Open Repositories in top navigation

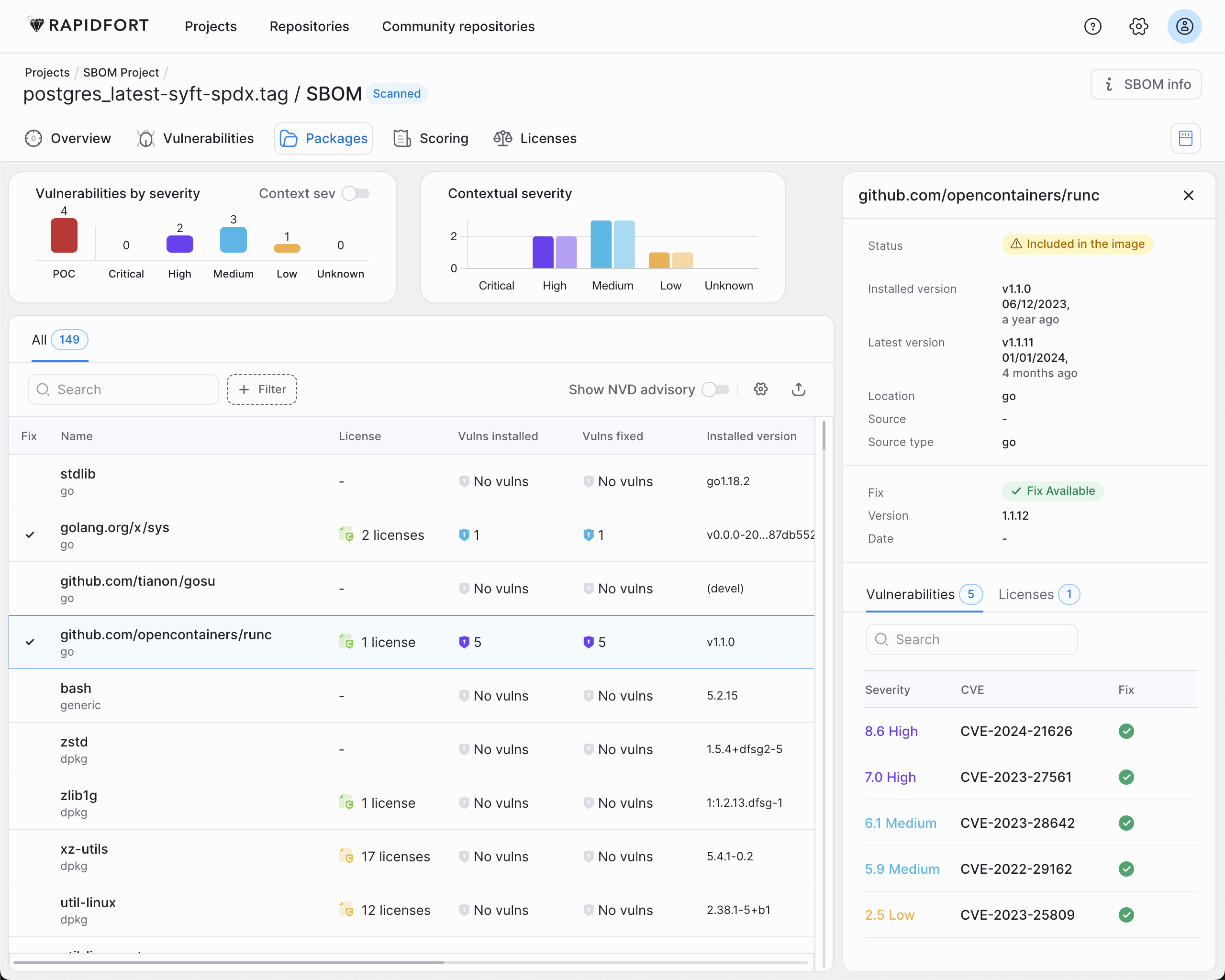309,26
